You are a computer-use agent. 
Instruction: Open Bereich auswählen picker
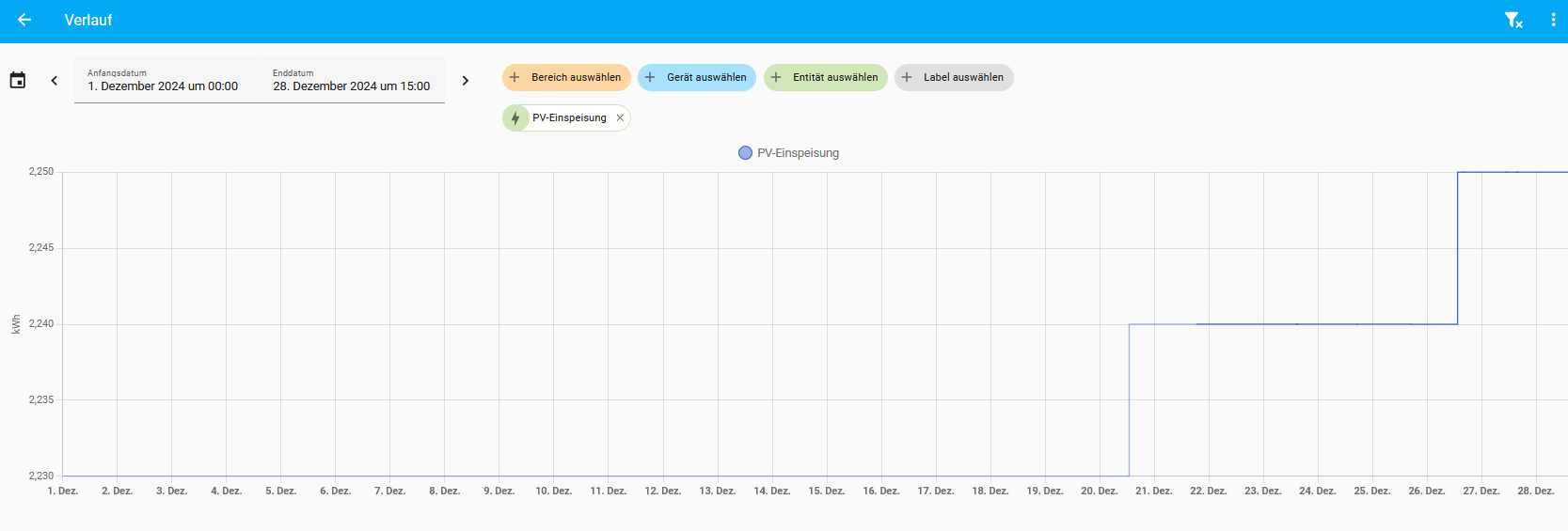(566, 78)
